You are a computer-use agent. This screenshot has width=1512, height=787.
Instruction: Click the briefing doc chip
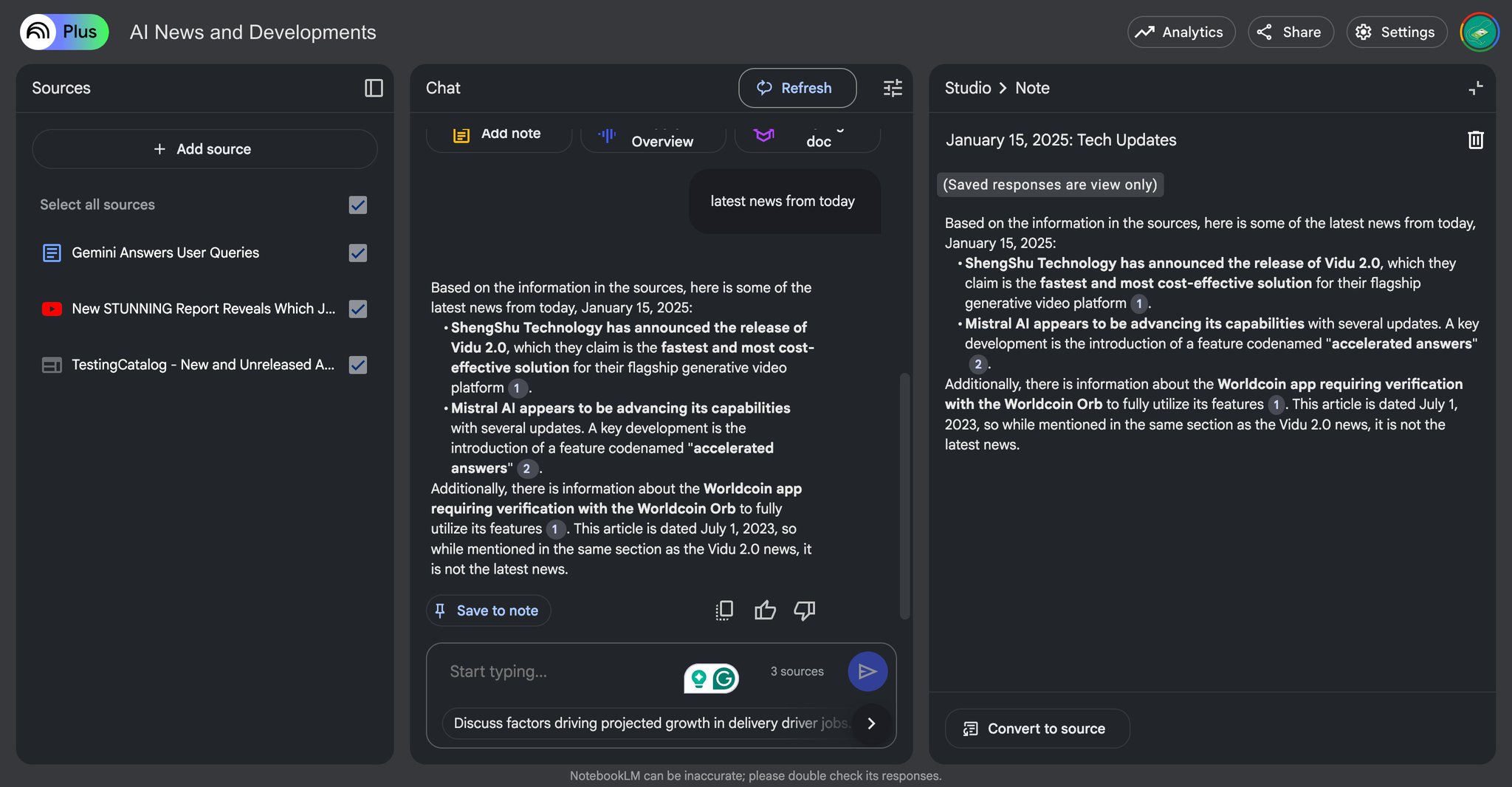click(807, 136)
